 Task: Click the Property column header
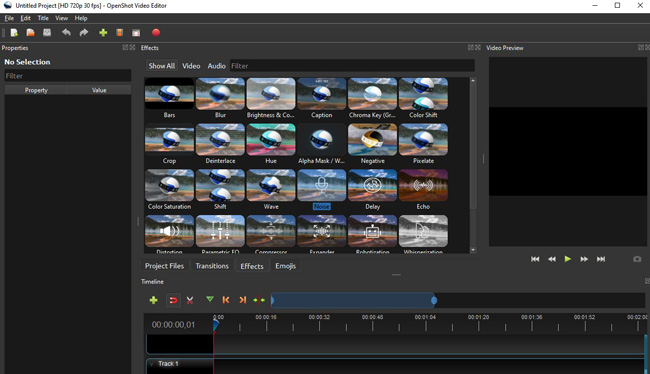[36, 90]
